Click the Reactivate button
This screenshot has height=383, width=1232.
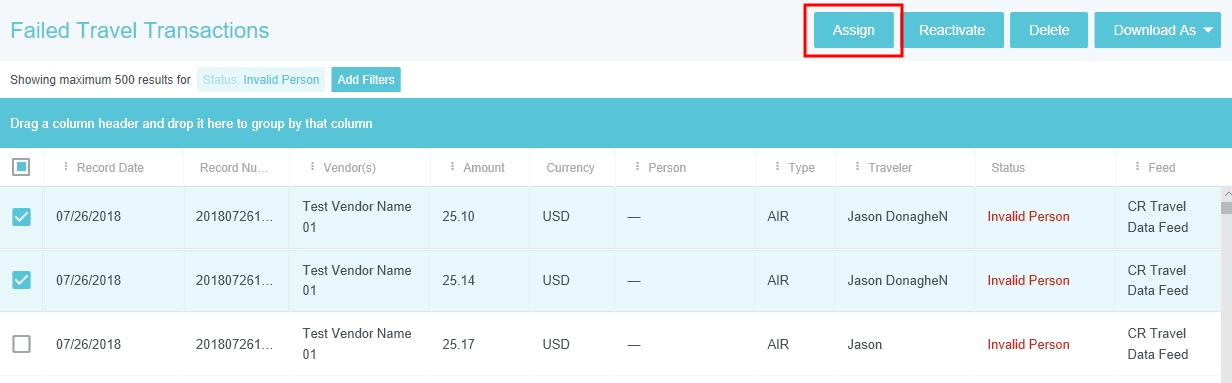click(x=952, y=30)
